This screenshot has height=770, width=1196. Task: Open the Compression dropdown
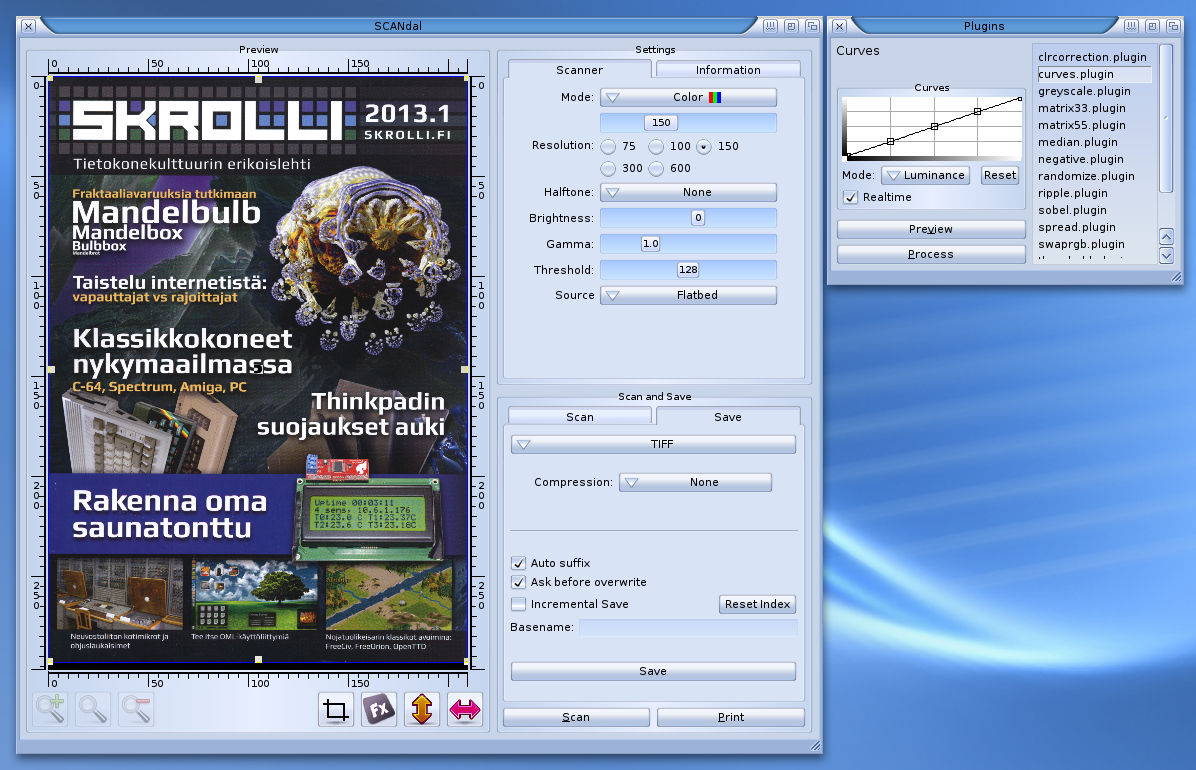pos(695,482)
